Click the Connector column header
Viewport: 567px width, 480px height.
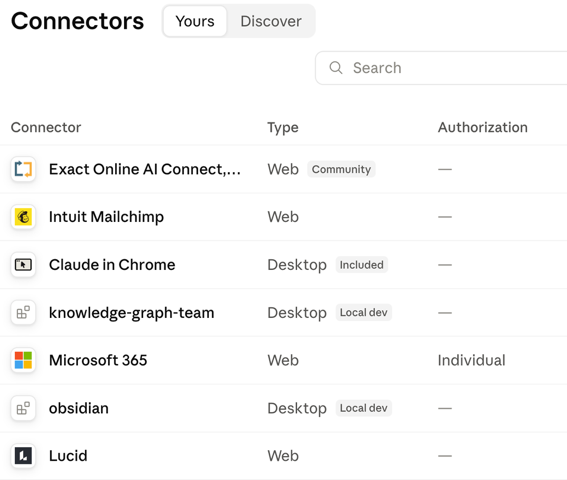46,127
